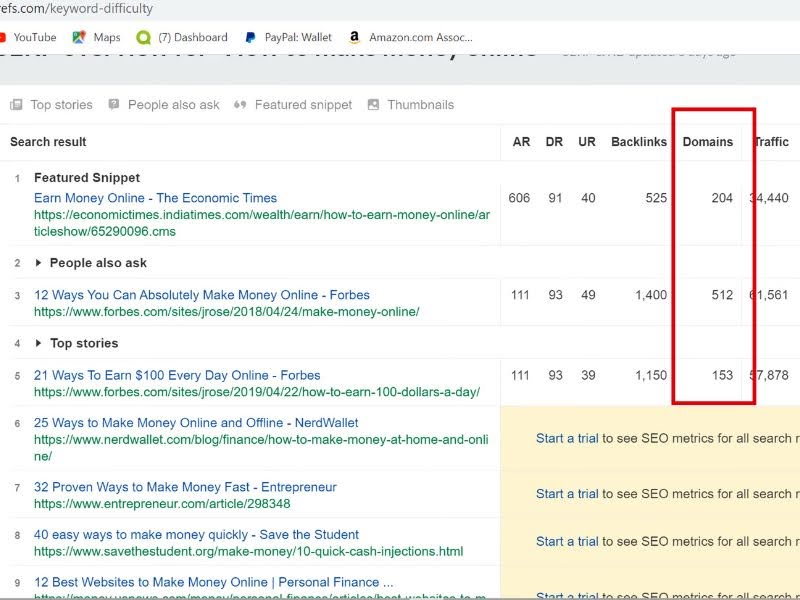Select the Thumbnails filter label
The width and height of the screenshot is (800, 600).
(421, 104)
